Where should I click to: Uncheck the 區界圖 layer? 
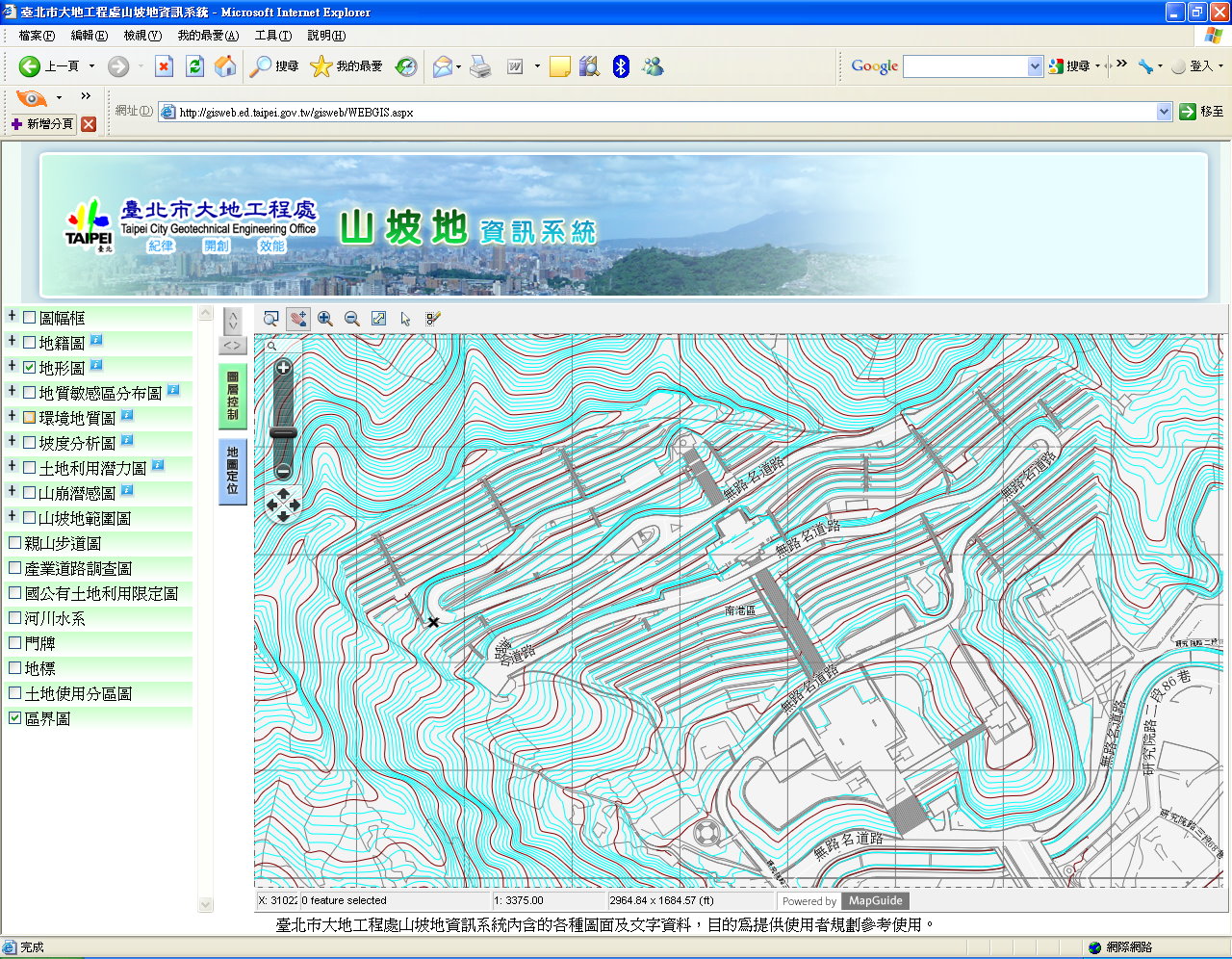14,717
